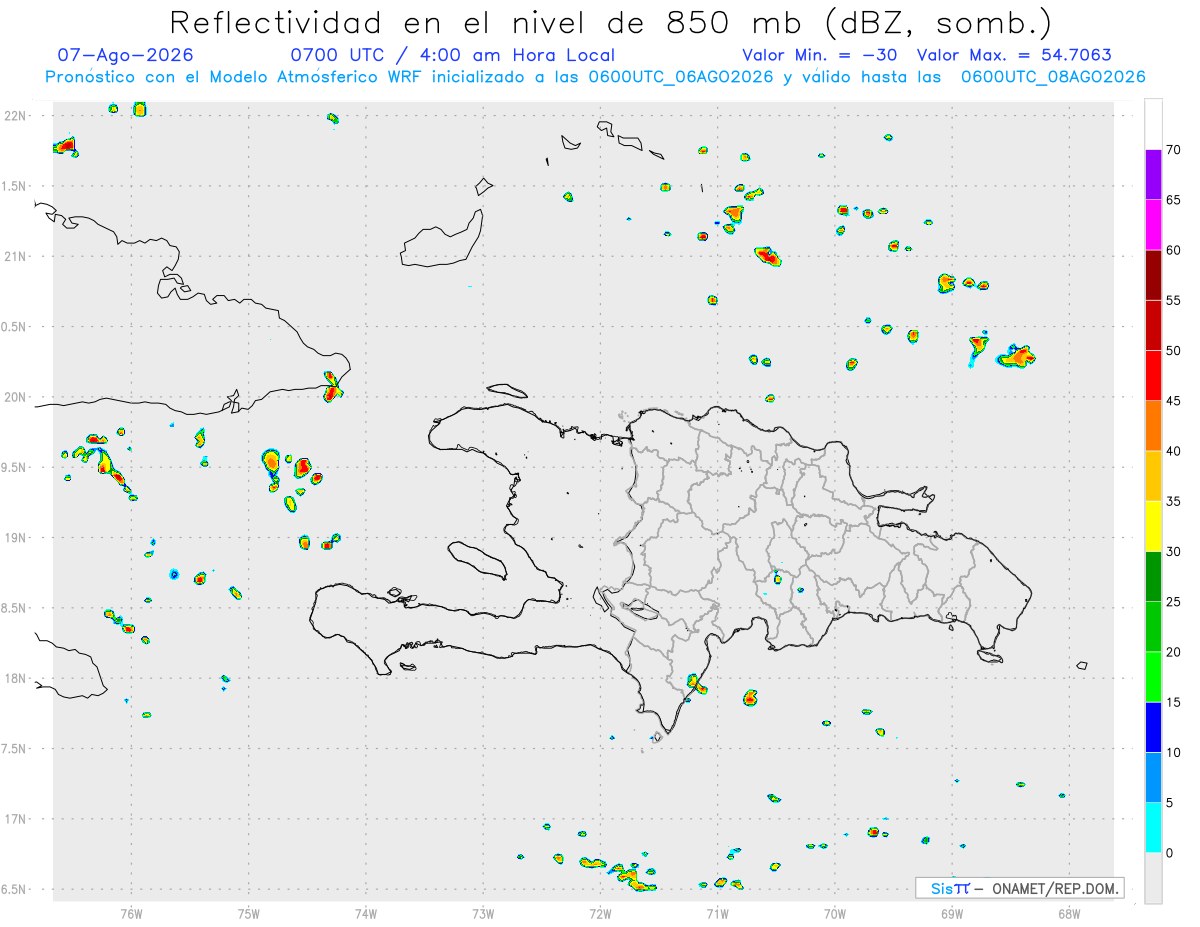
Task: Click the longitude label "72W"
Action: pyautogui.click(x=600, y=913)
